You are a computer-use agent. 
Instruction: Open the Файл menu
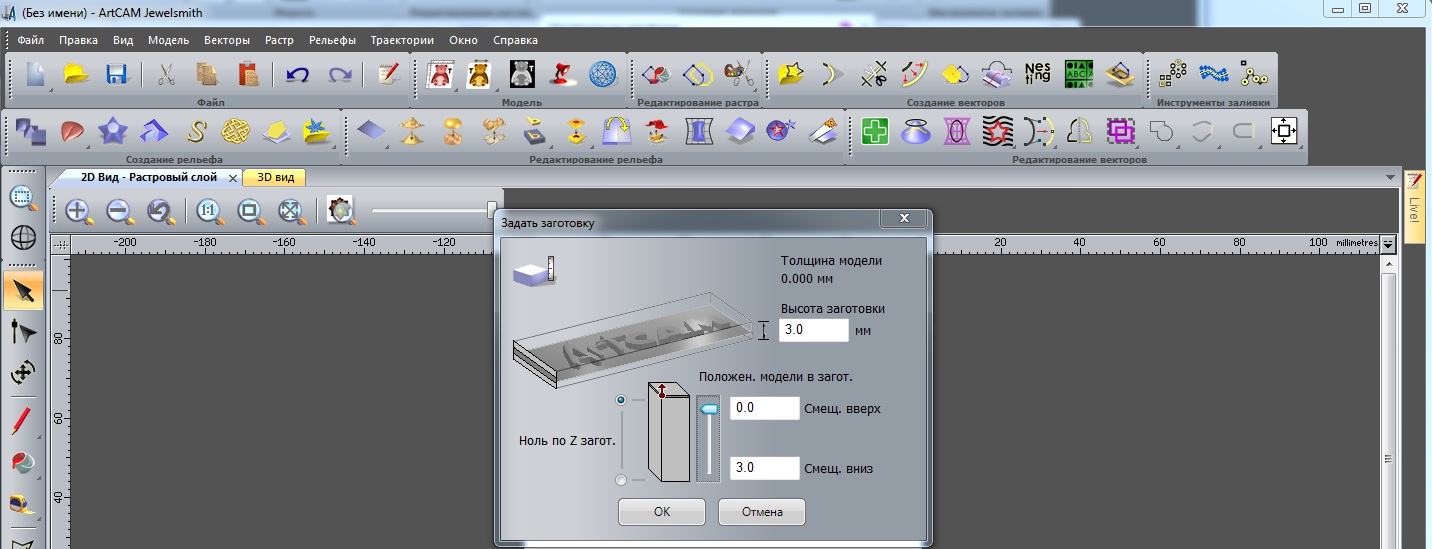[30, 40]
